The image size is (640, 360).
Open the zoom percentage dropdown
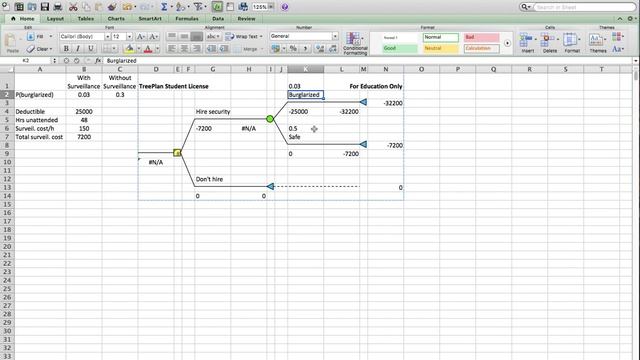(x=271, y=7)
